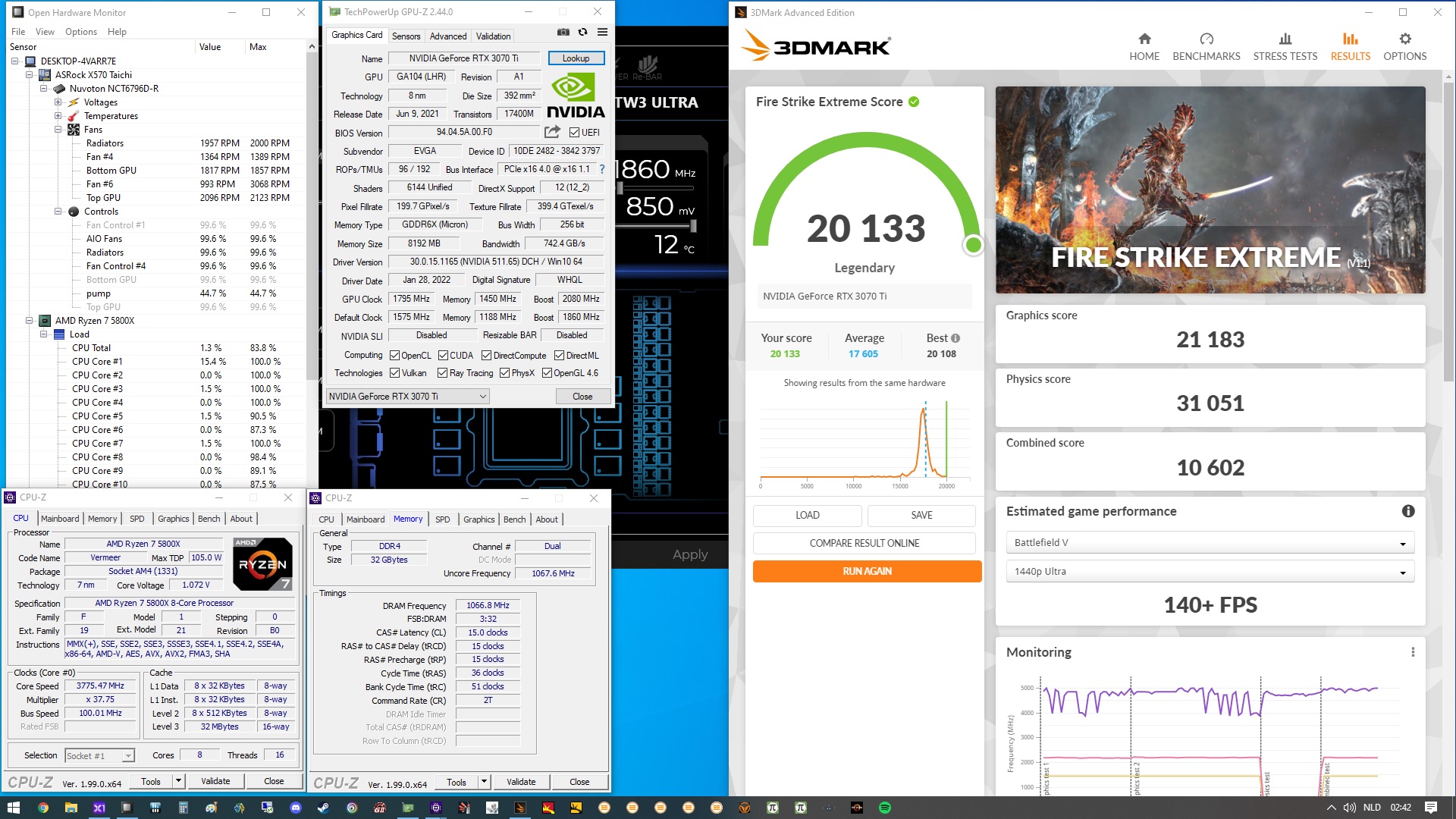Switch to the Mainboard tab in left CPU-Z
The width and height of the screenshot is (1456, 819).
[60, 519]
